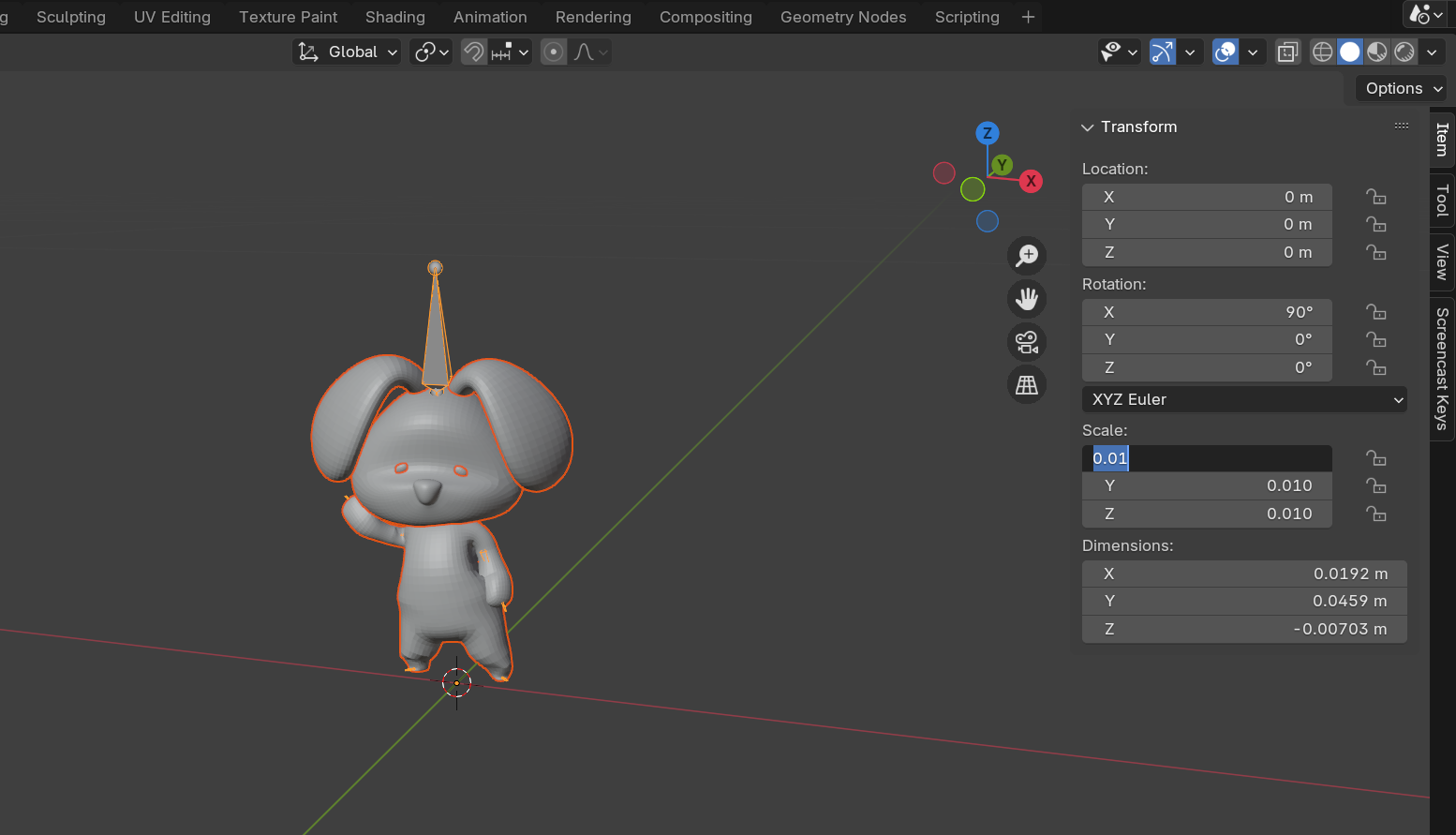Switch perspective/orthographic grid icon
Screen dimensions: 1456x835
click(1027, 385)
